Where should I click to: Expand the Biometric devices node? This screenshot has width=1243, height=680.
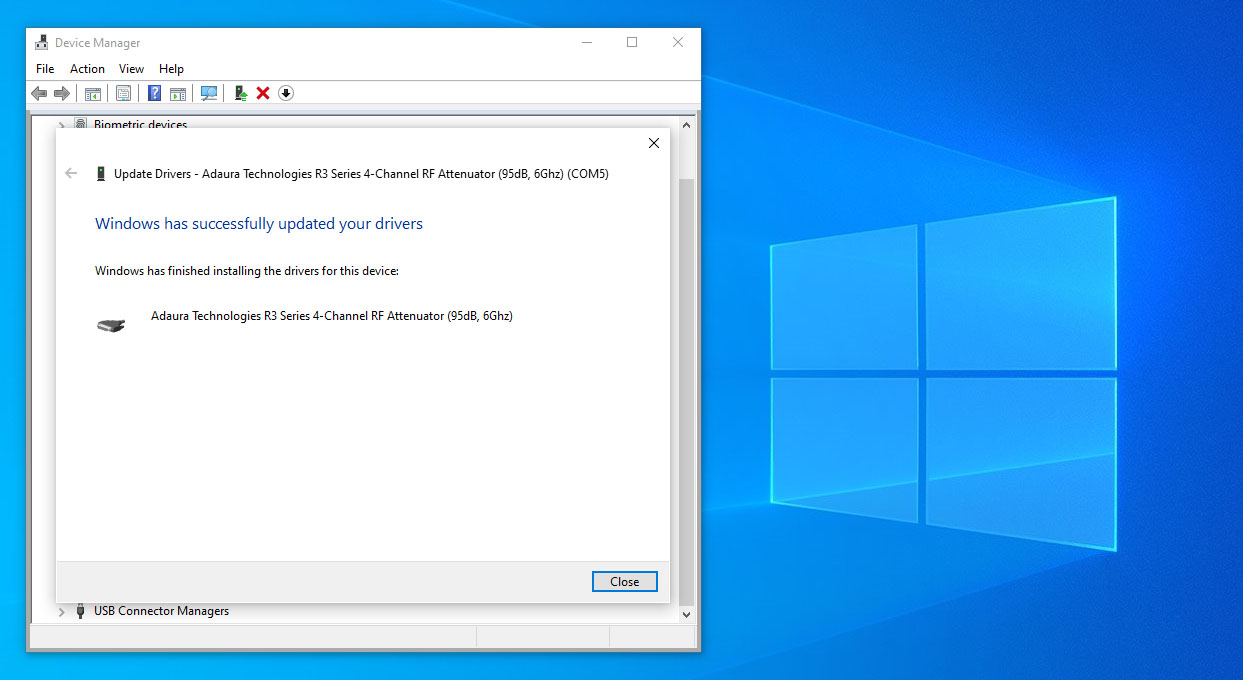coord(62,125)
